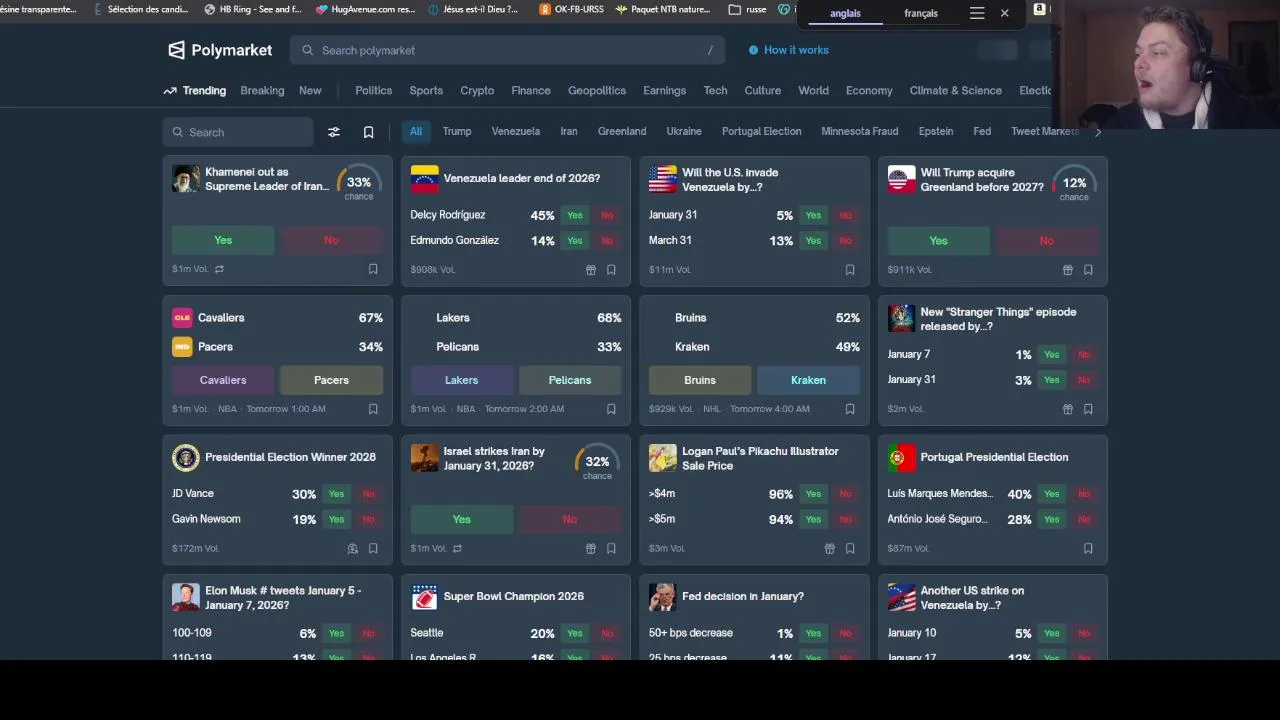
Task: Bookmark Israel strikes Iran market
Action: pyautogui.click(x=611, y=548)
